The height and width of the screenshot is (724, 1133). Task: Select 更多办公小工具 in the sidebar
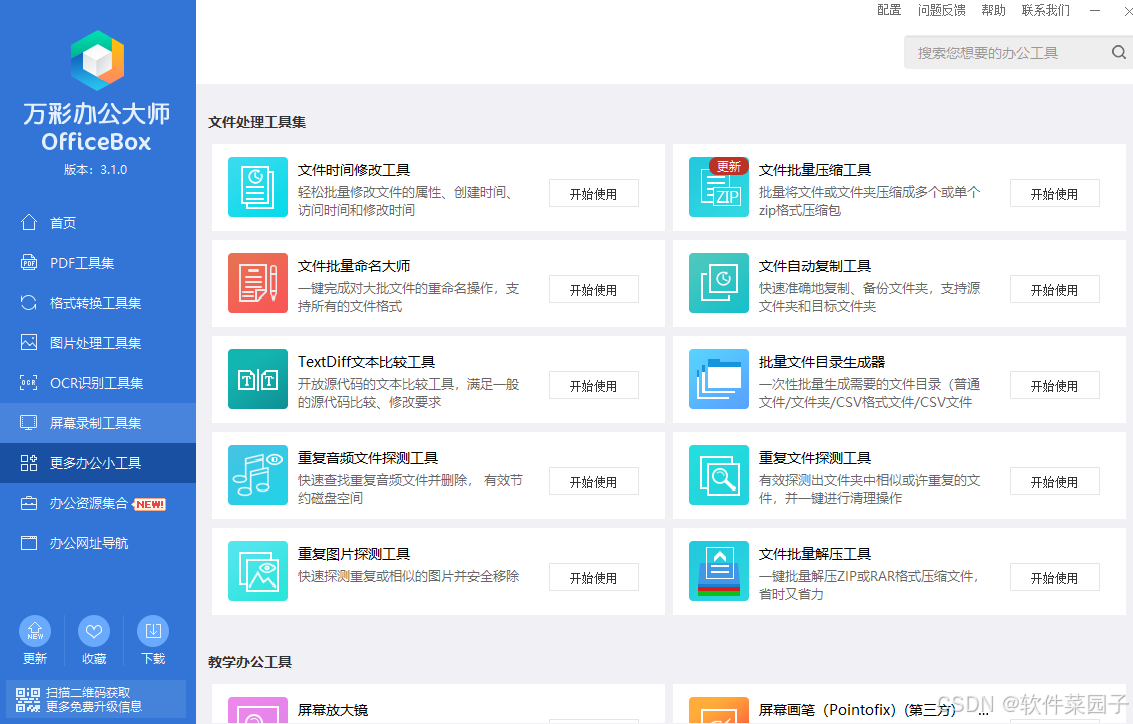pos(98,462)
